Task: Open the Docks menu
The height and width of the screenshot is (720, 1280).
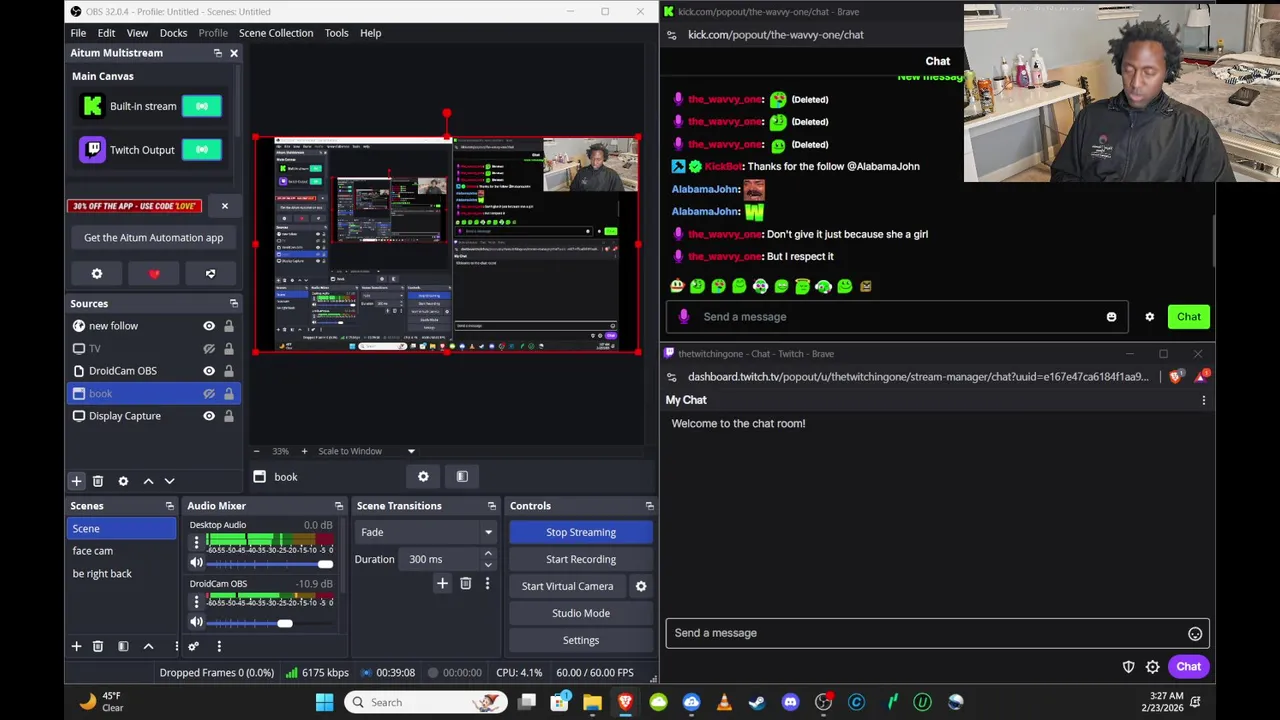Action: (173, 33)
